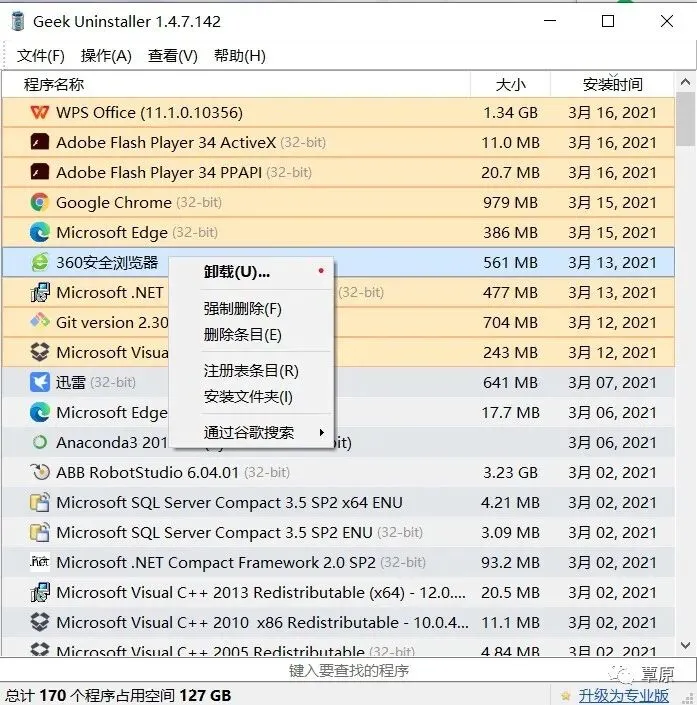
Task: Click the SQL Server Compact 3.09 MB icon
Action: [40, 532]
